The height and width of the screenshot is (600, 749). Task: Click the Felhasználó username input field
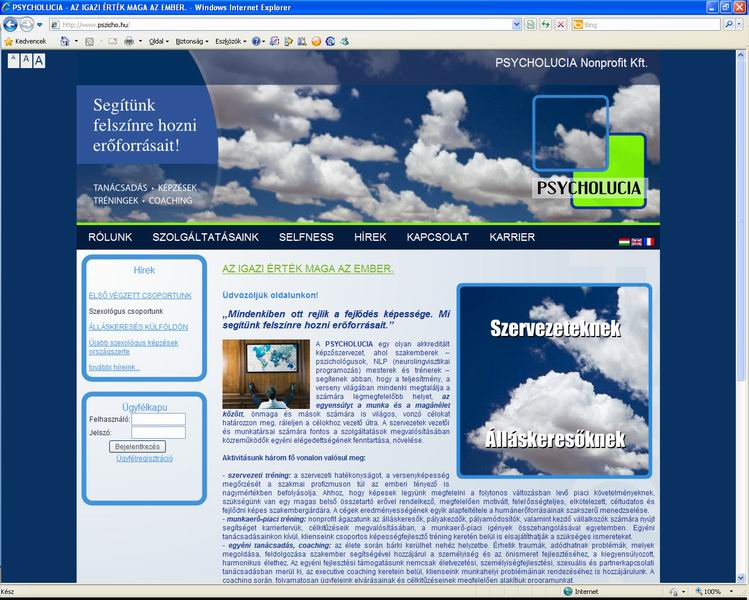[158, 419]
